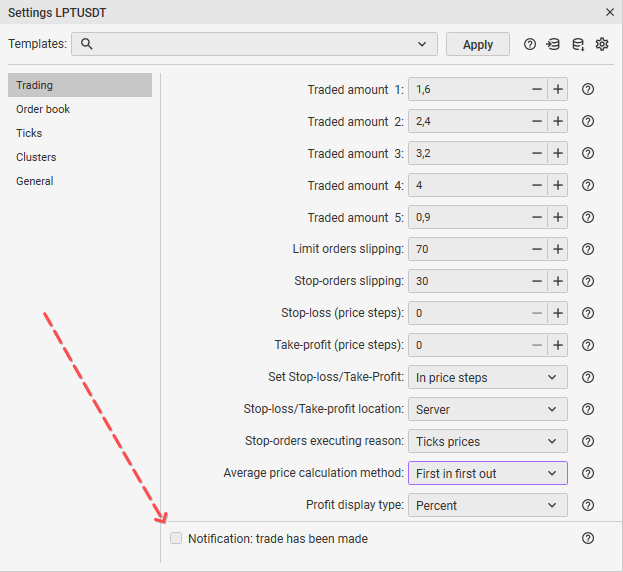
Task: Open Set Stop-loss/Take-Profit dropdown
Action: (x=488, y=377)
